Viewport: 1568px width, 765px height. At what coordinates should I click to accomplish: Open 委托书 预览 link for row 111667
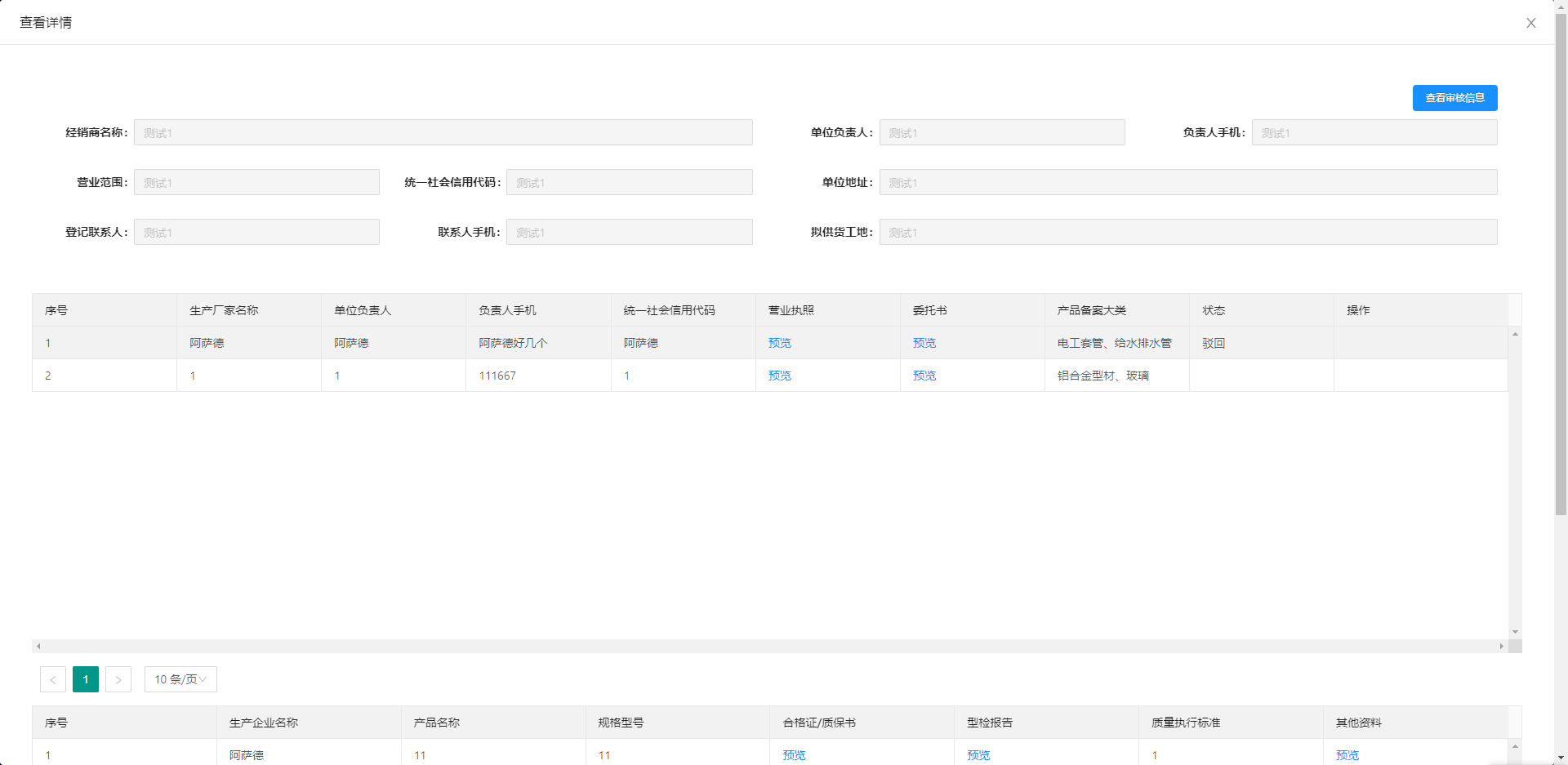[924, 376]
